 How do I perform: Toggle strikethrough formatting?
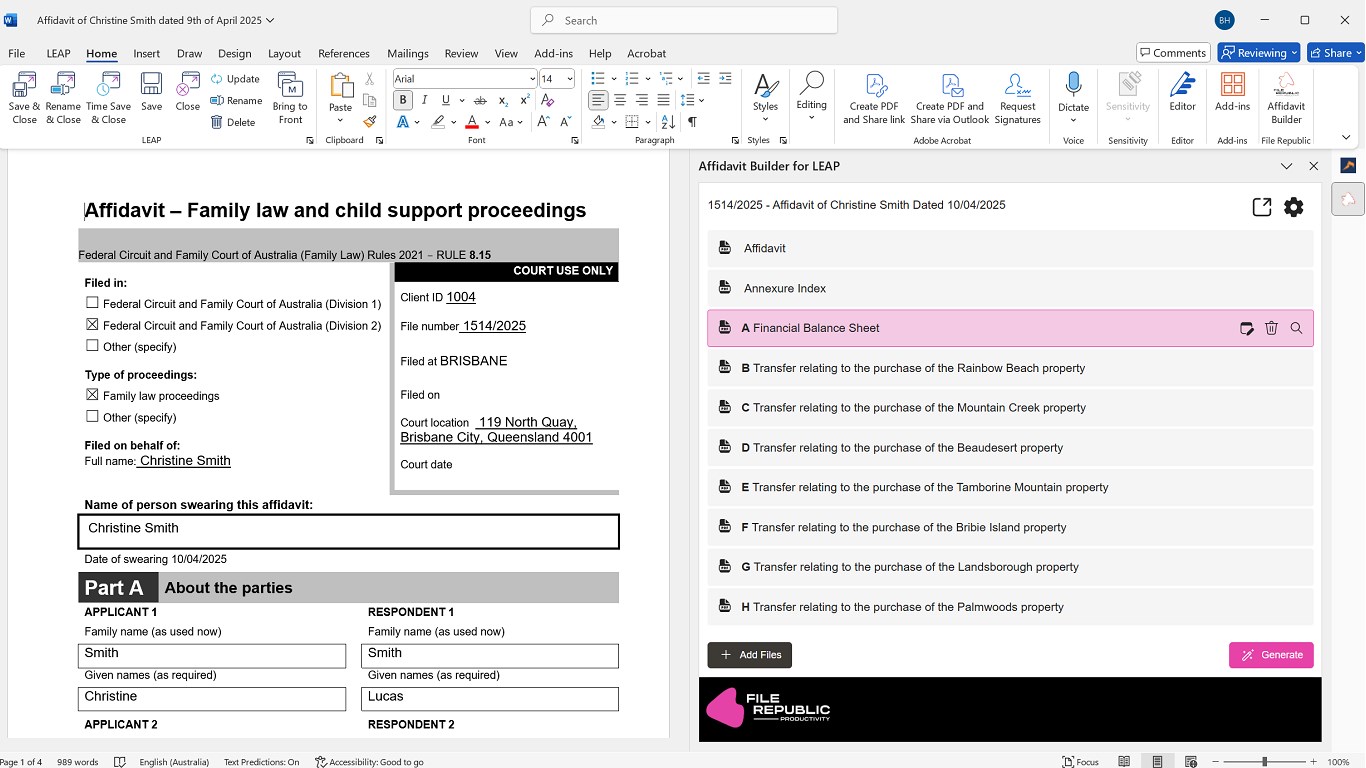(x=480, y=100)
